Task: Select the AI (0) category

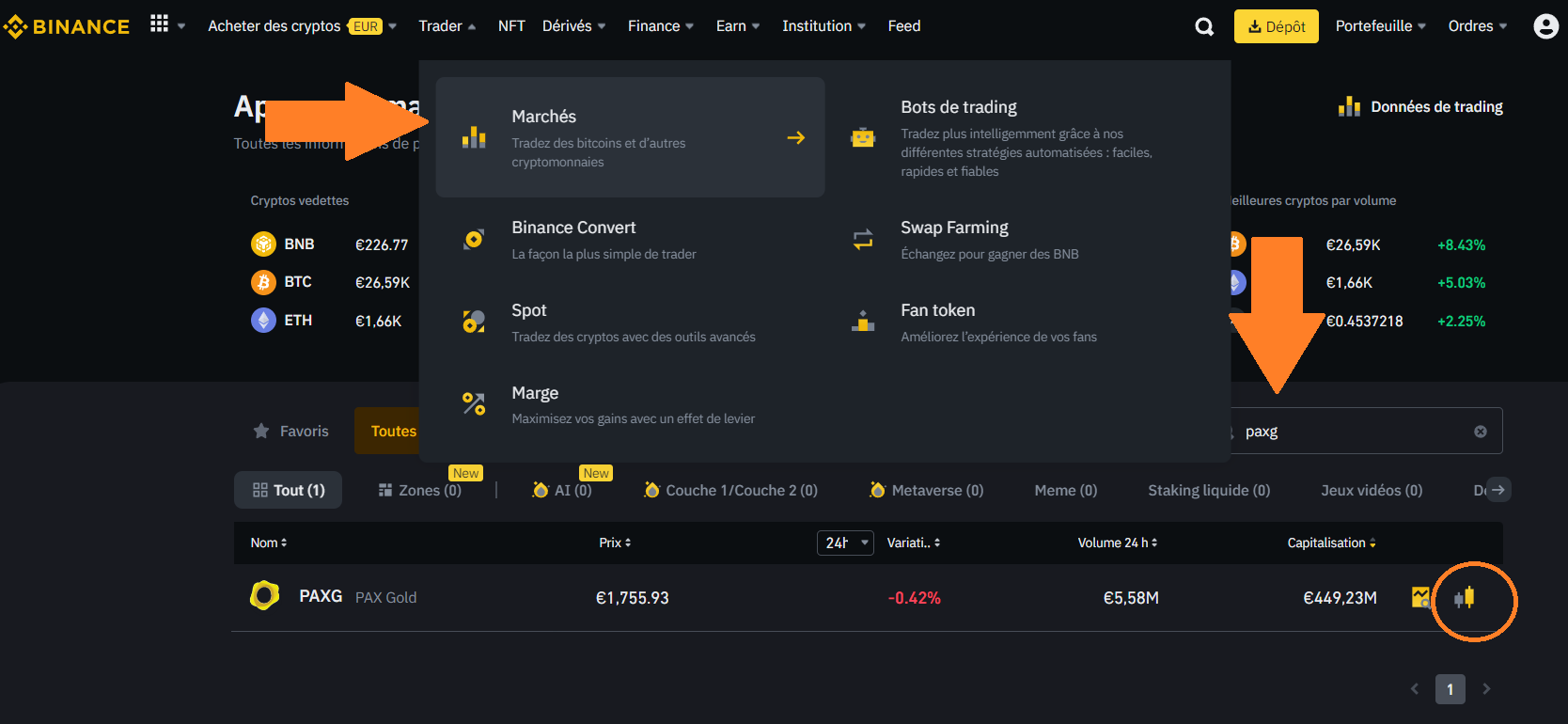Action: (x=562, y=490)
